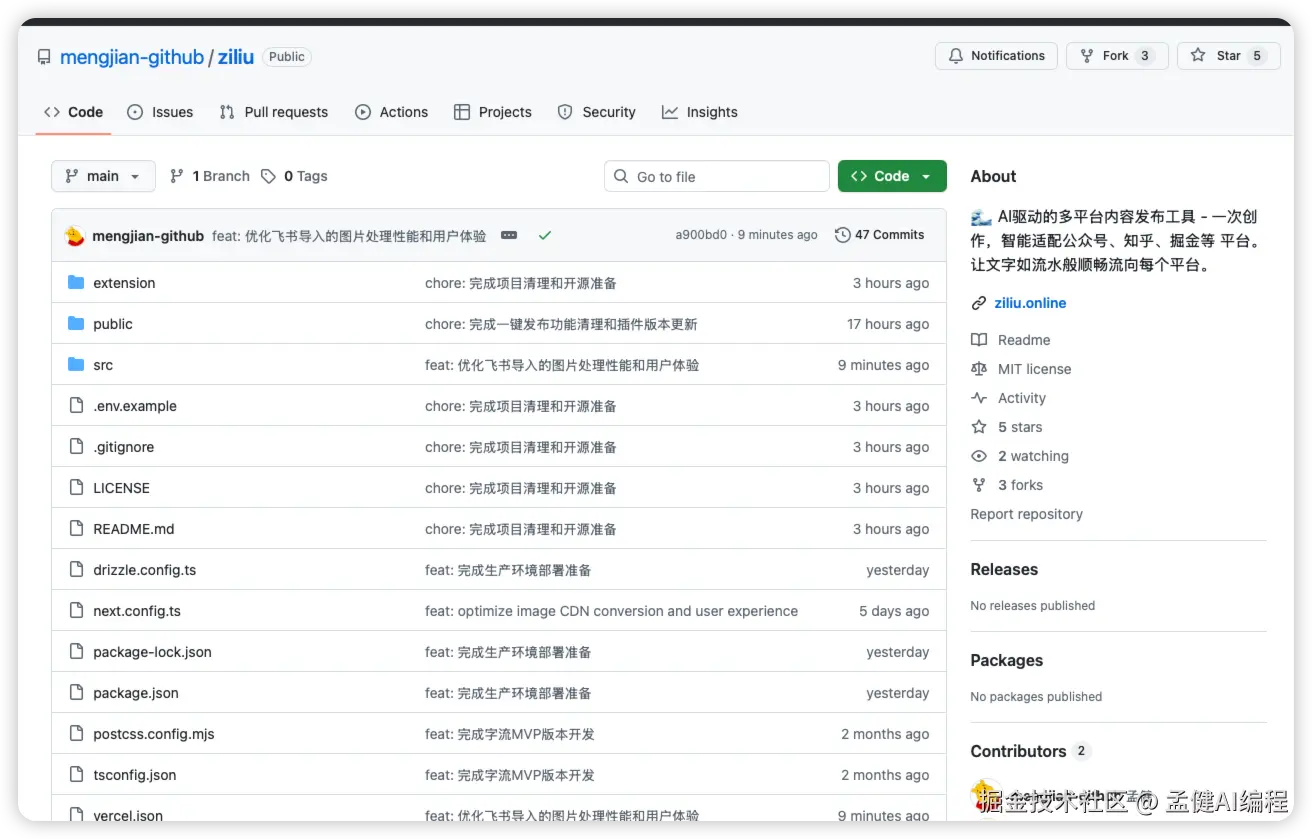The width and height of the screenshot is (1312, 839).
Task: Click the folder icon next to public
Action: coord(76,324)
